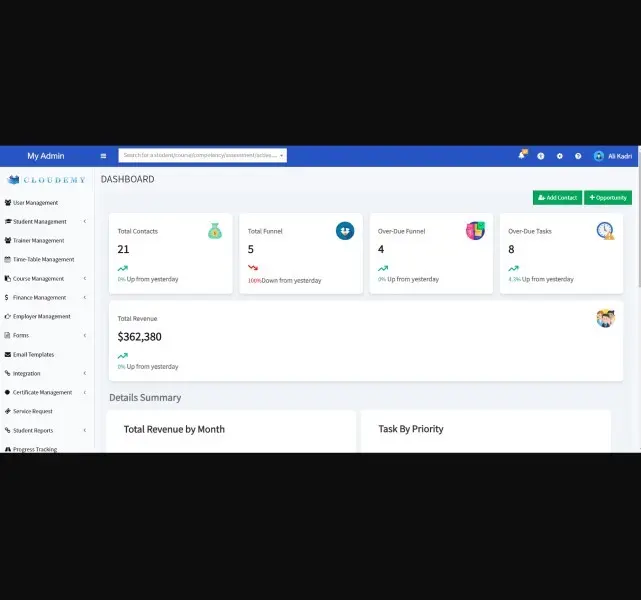
Task: Expand the Certificate Management chevron
Action: point(85,392)
